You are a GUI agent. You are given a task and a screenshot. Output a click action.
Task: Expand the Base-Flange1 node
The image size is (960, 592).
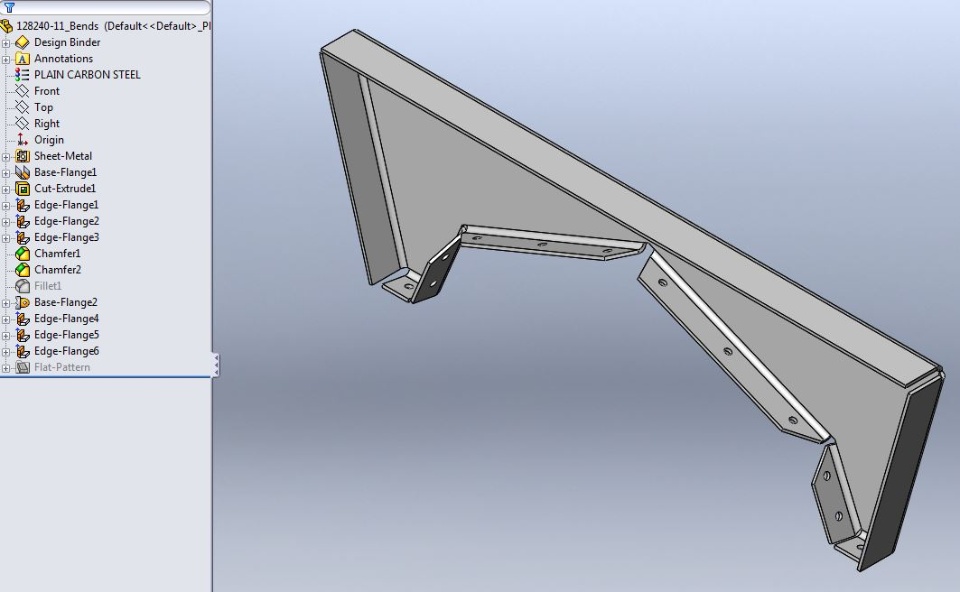tap(6, 173)
